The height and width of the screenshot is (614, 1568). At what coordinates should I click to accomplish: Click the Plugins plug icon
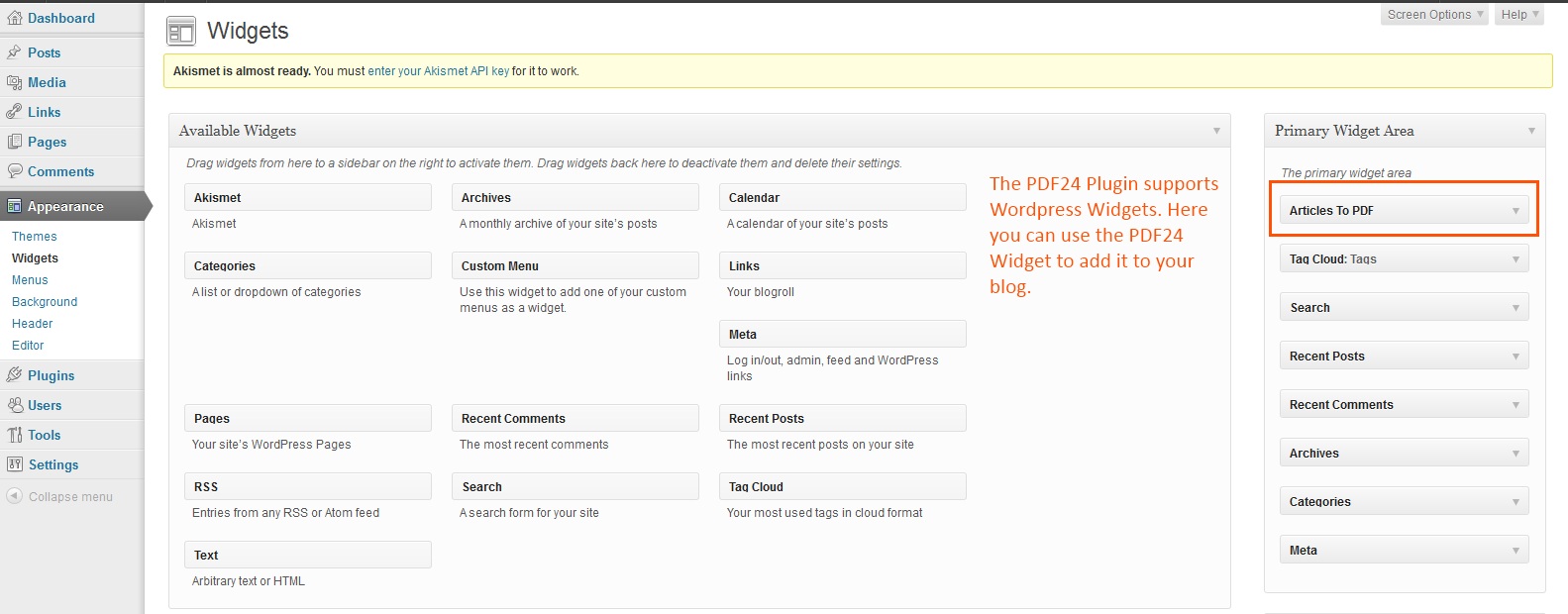14,375
